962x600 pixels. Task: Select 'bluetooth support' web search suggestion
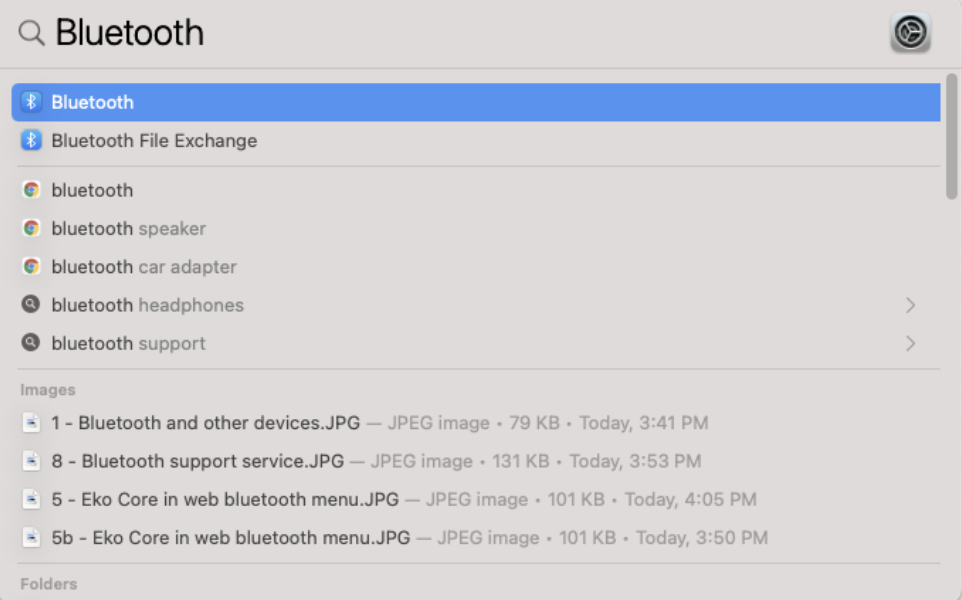point(476,343)
